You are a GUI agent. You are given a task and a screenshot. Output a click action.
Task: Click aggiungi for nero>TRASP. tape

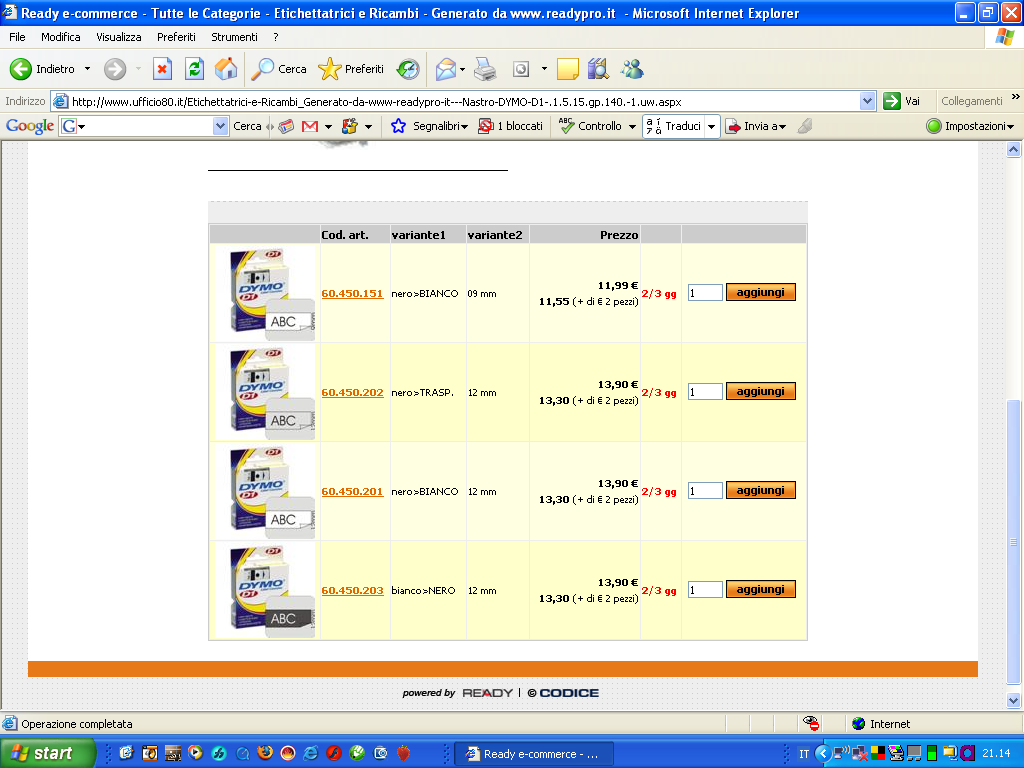coord(761,391)
